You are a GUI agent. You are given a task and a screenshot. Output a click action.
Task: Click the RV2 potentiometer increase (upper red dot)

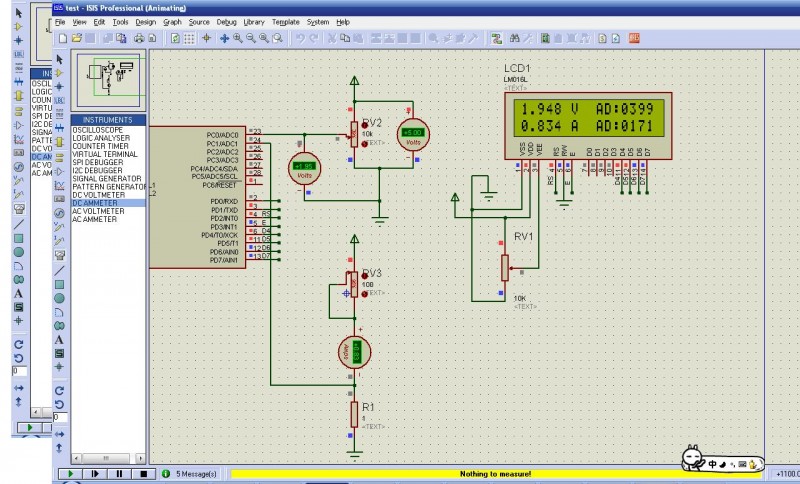point(365,125)
